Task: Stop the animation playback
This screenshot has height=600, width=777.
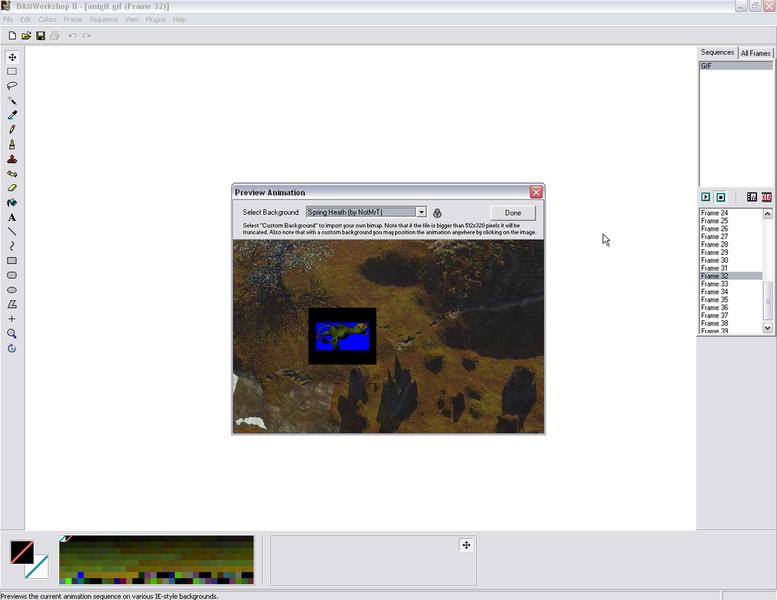Action: tap(721, 197)
